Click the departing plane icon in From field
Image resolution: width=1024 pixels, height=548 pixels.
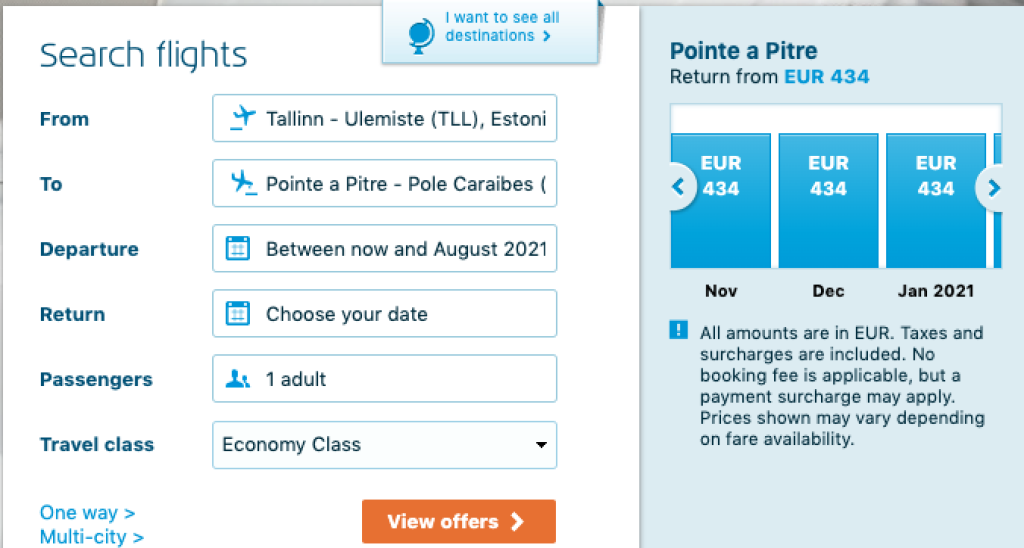coord(241,119)
